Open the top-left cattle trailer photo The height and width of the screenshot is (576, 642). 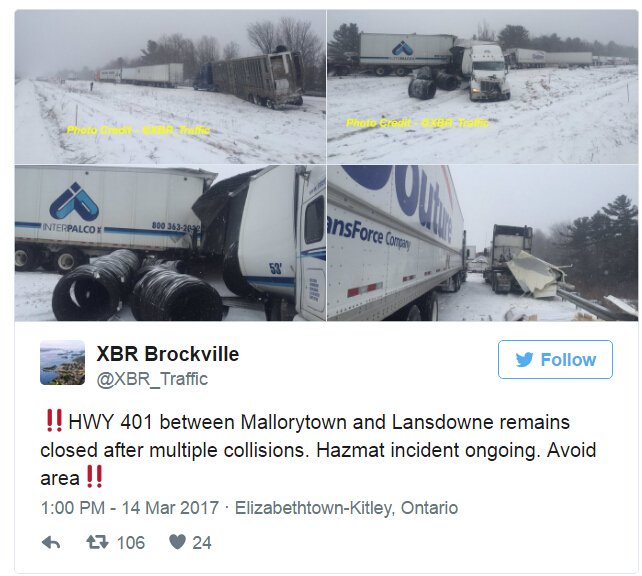[170, 87]
